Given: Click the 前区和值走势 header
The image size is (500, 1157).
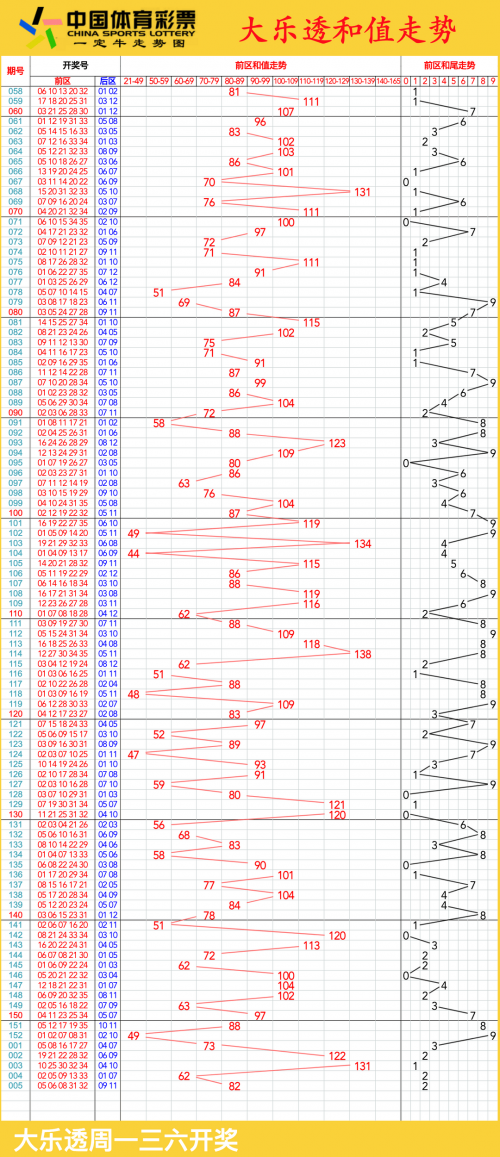Looking at the screenshot, I should [x=261, y=66].
